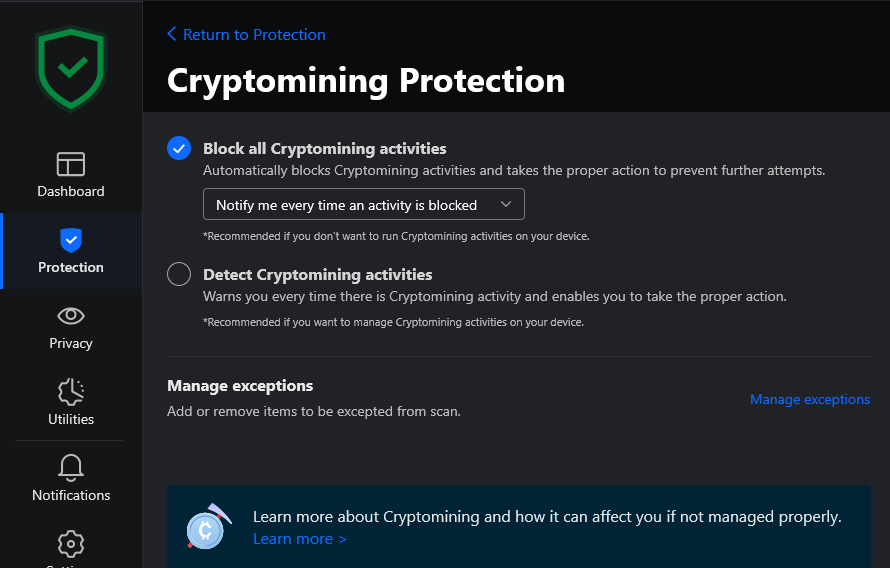Click the Protection shield icon
Viewport: 890px width, 568px height.
point(71,240)
